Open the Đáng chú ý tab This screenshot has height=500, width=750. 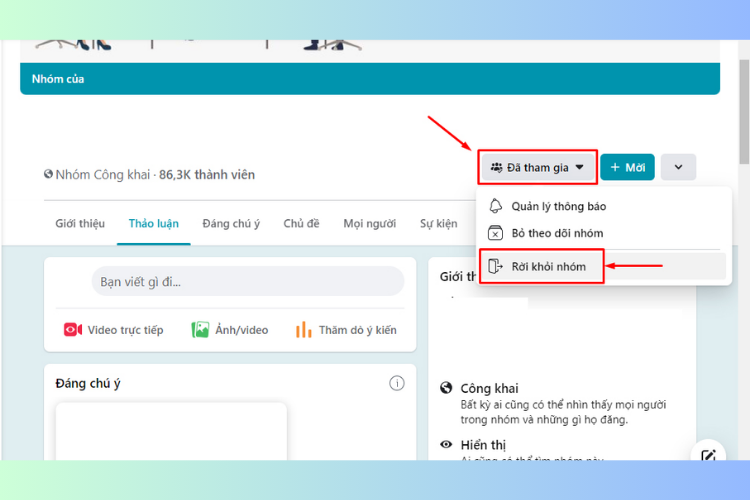tap(231, 223)
